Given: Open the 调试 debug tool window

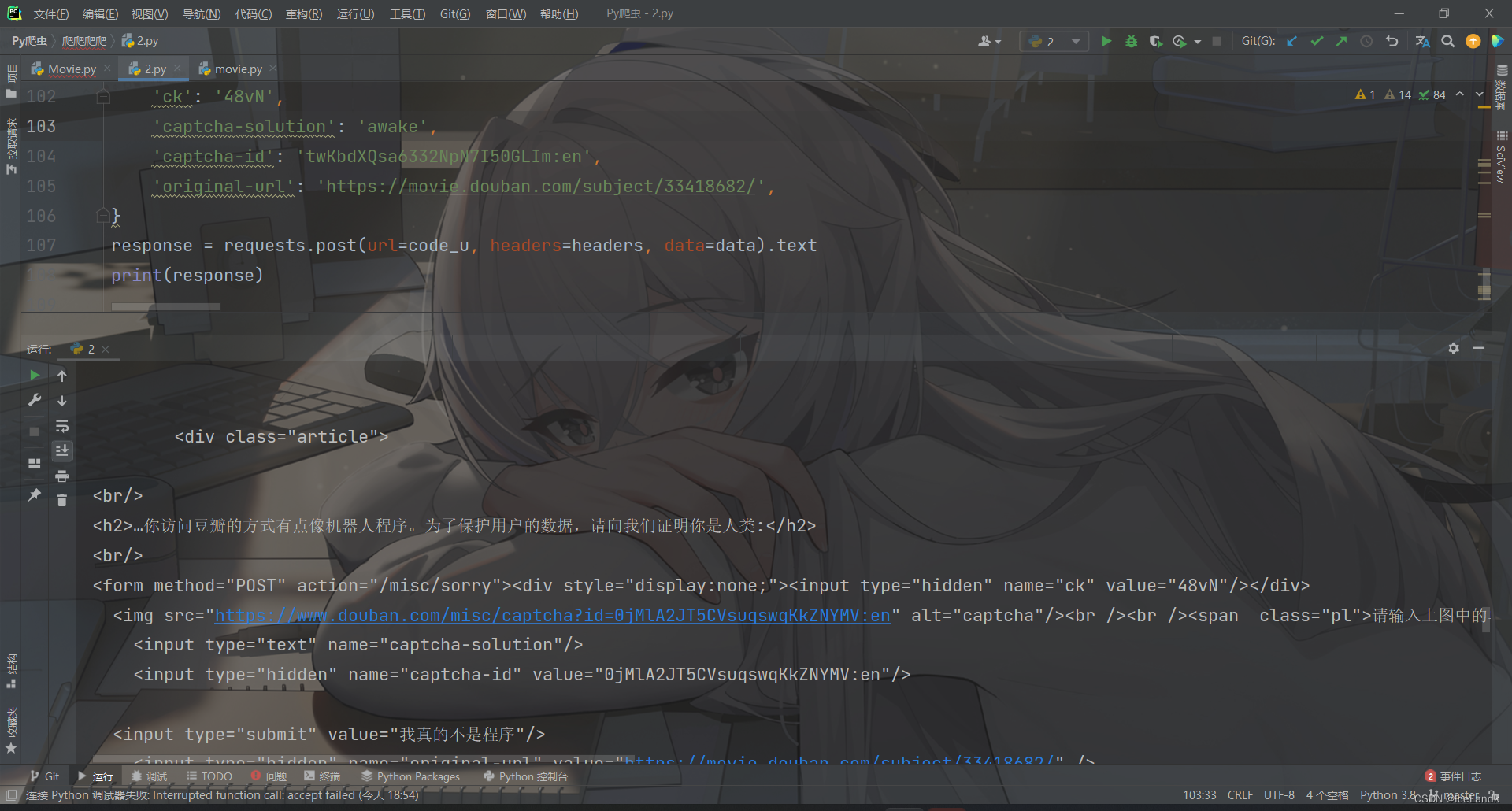Looking at the screenshot, I should 150,776.
